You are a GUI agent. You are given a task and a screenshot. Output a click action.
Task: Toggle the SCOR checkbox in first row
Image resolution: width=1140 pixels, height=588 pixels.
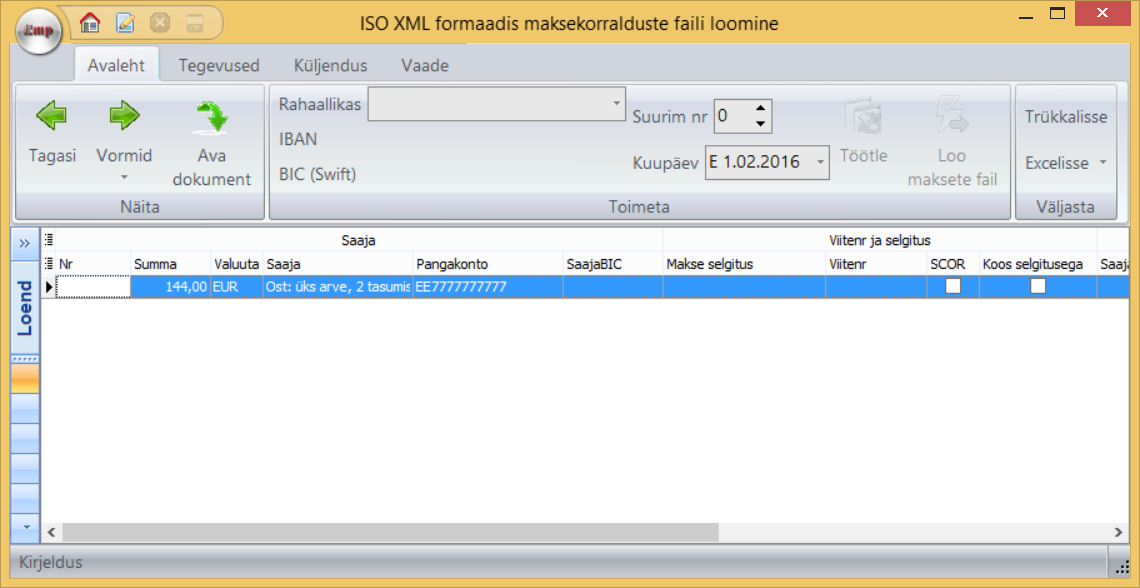pyautogui.click(x=954, y=286)
